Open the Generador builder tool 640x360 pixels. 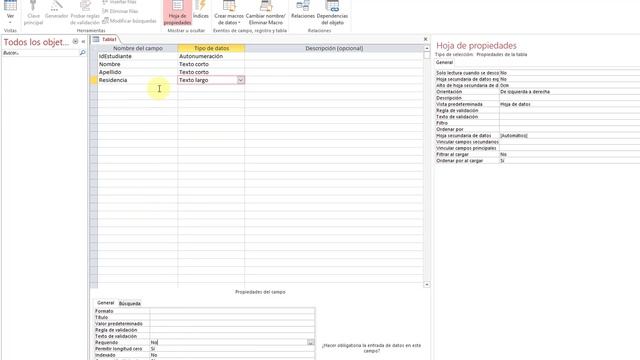click(56, 11)
